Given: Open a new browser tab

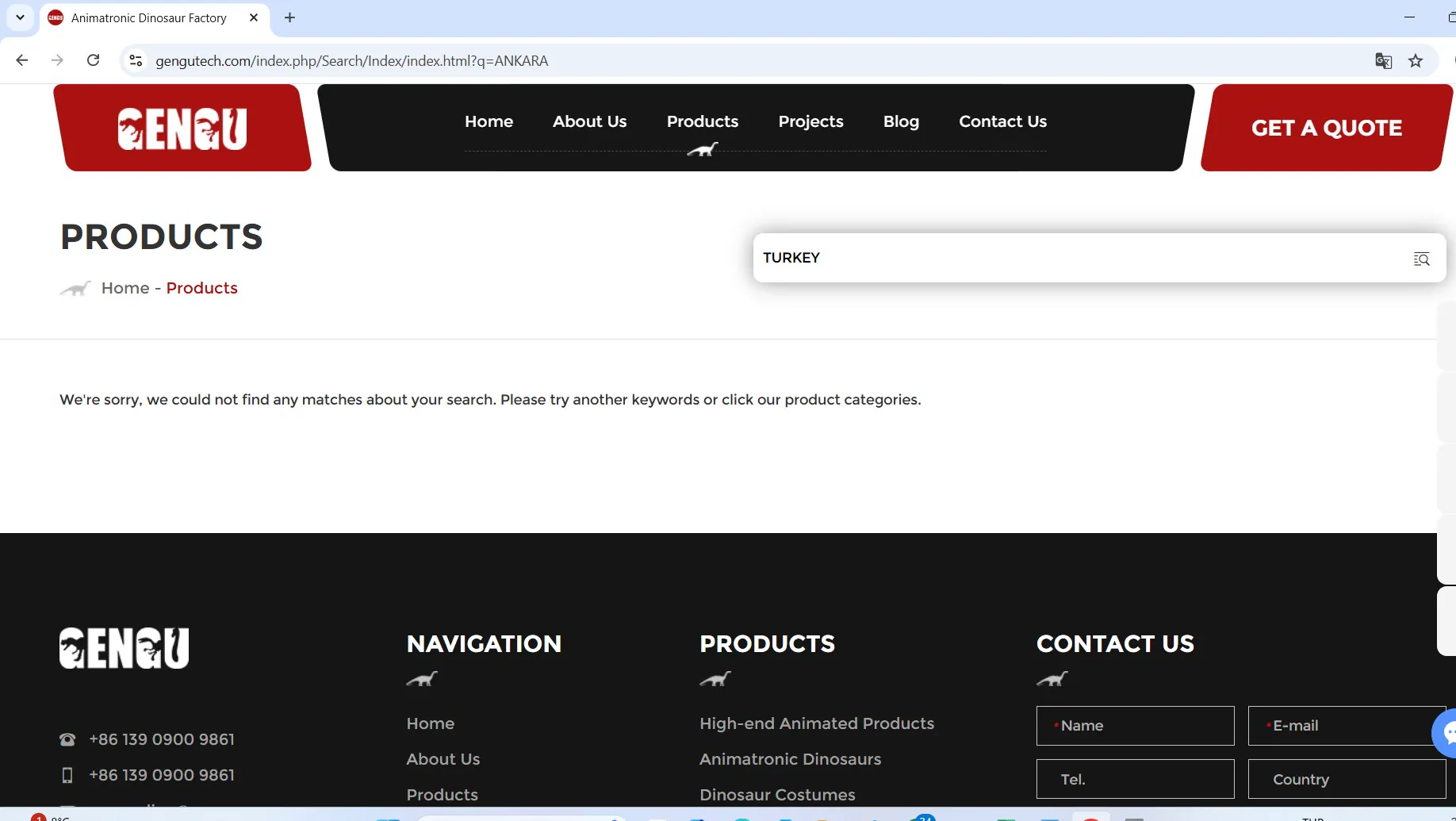Looking at the screenshot, I should 290,17.
